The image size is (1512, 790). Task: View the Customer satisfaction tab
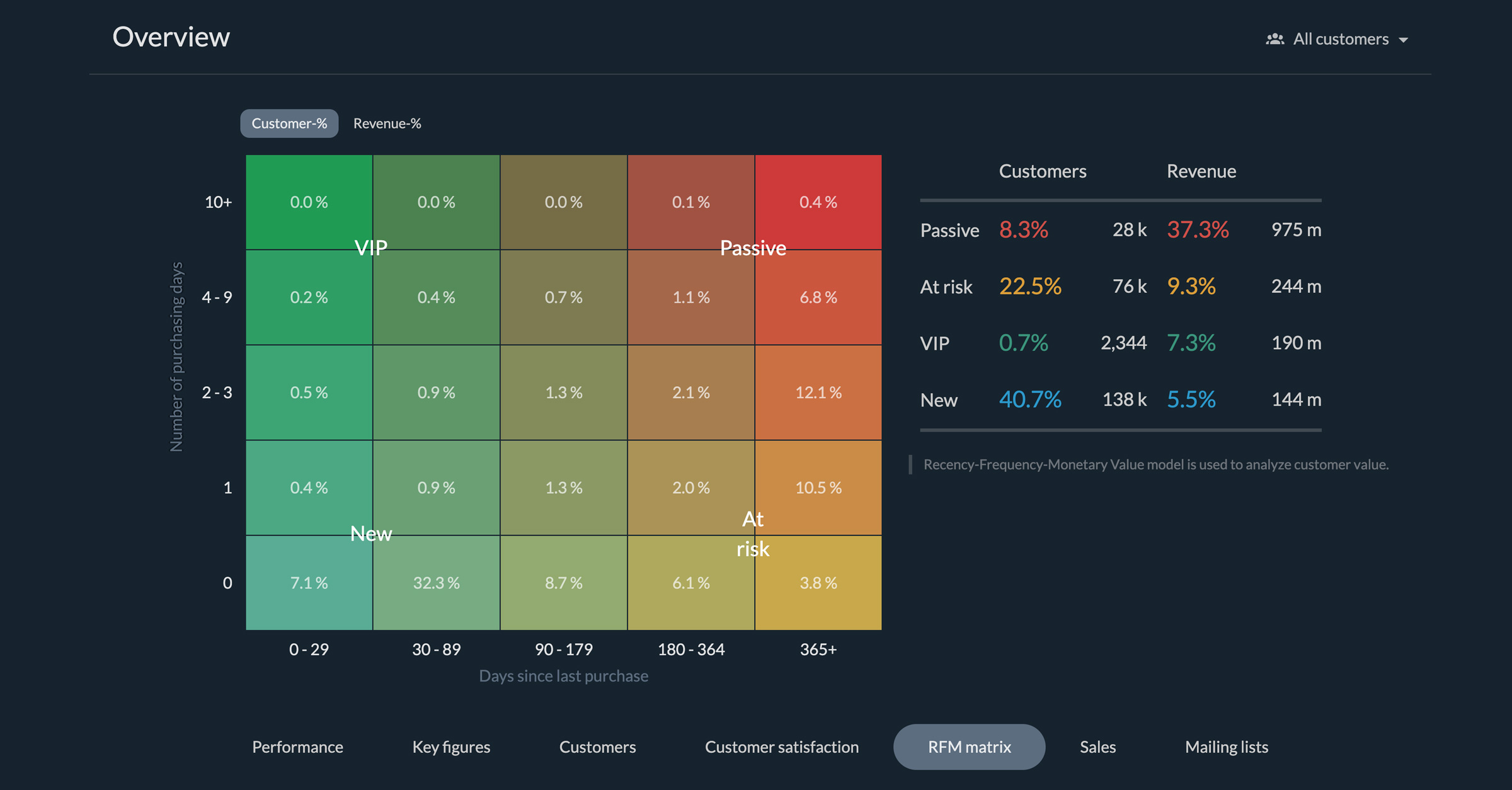tap(782, 747)
